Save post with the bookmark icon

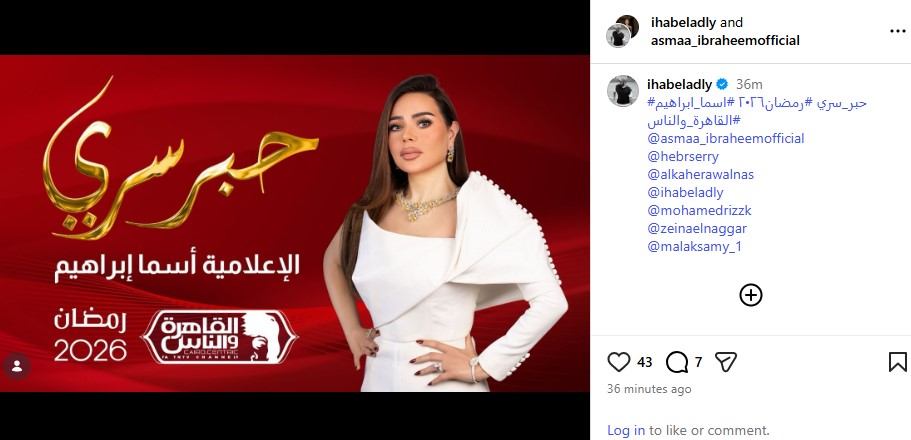[898, 362]
